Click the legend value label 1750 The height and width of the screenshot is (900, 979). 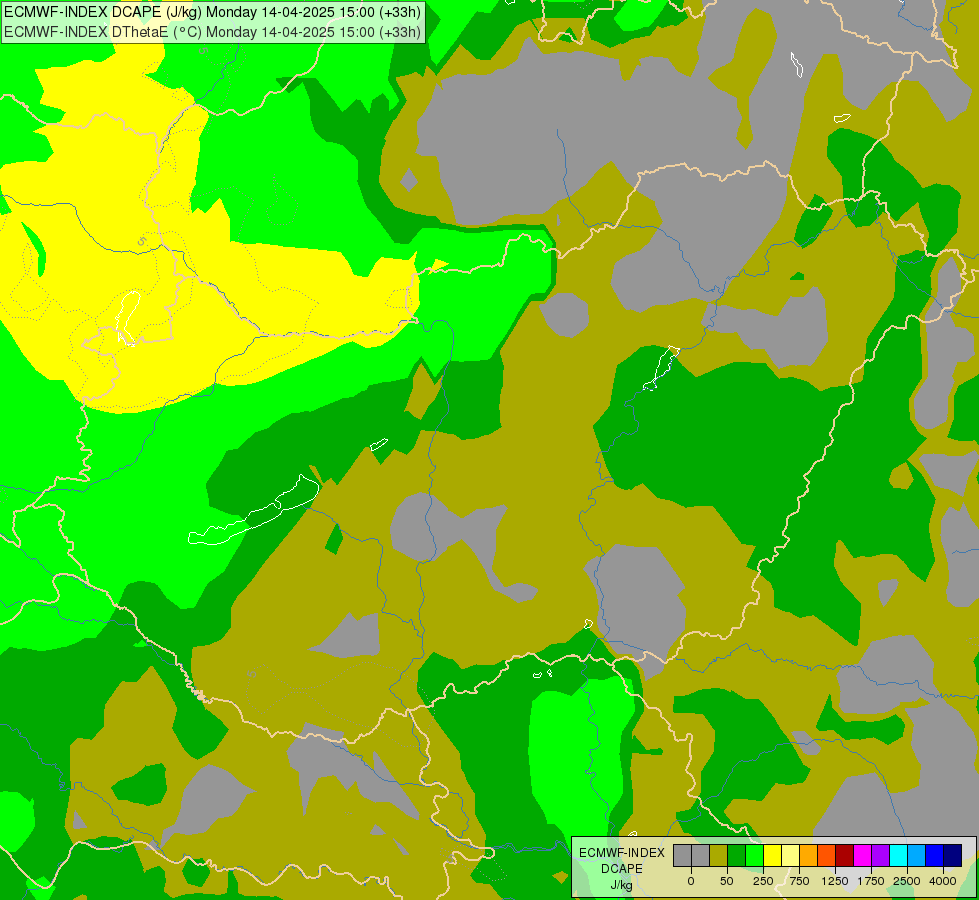[x=871, y=881]
